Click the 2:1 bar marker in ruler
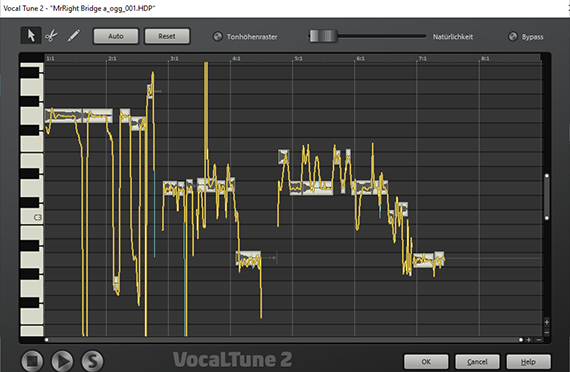The image size is (570, 372). tap(112, 59)
